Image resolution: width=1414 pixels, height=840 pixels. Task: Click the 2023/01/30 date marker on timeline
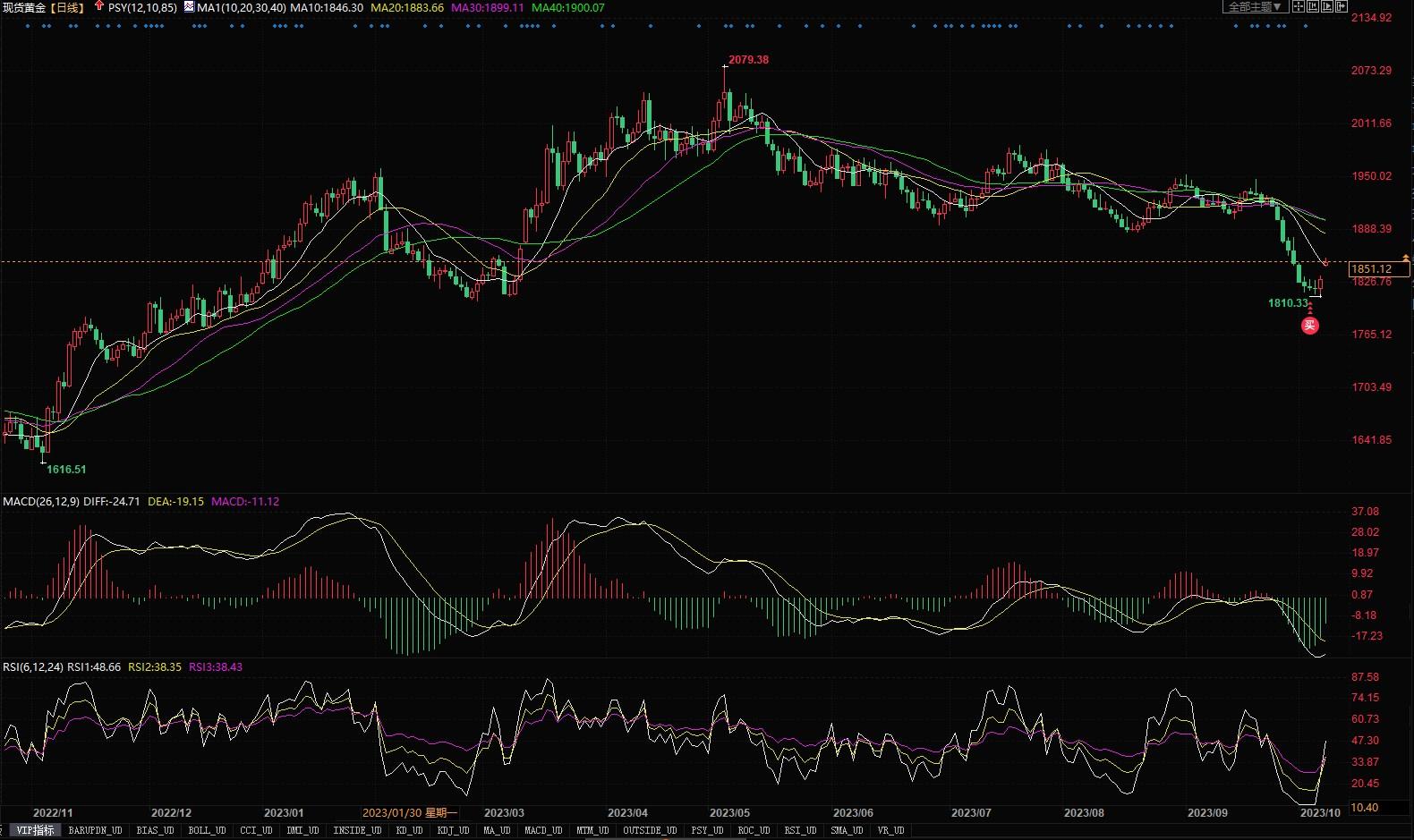pos(410,813)
